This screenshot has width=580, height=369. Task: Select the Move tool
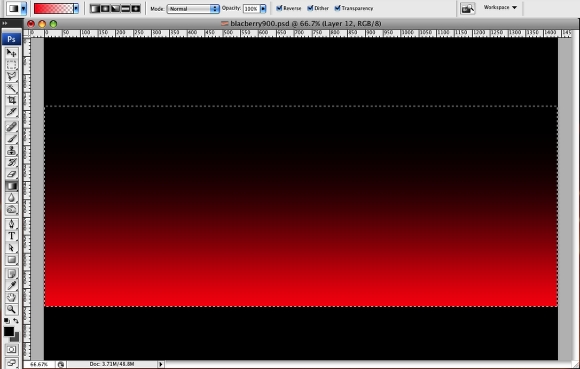[11, 53]
